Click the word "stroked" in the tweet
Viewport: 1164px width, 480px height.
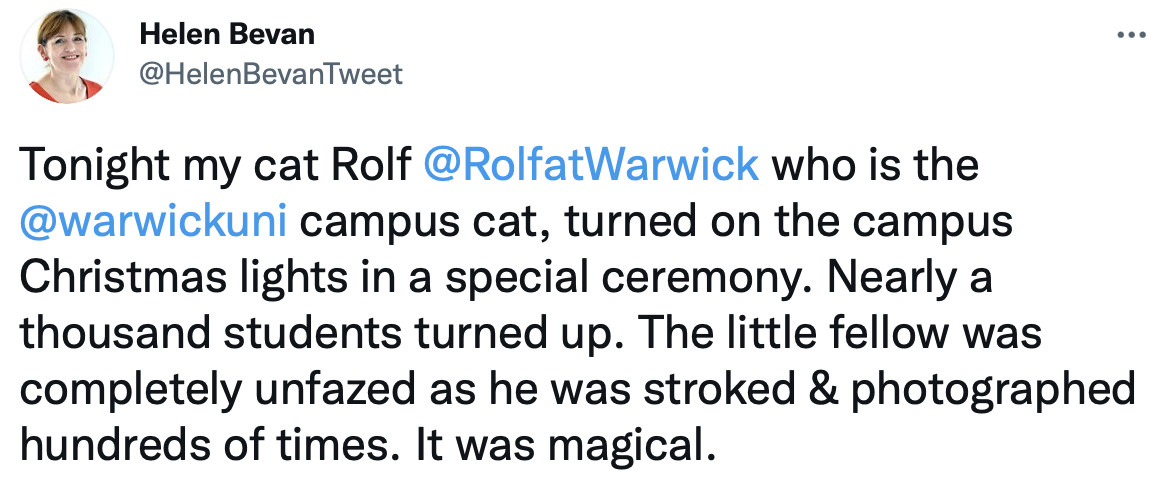click(729, 389)
